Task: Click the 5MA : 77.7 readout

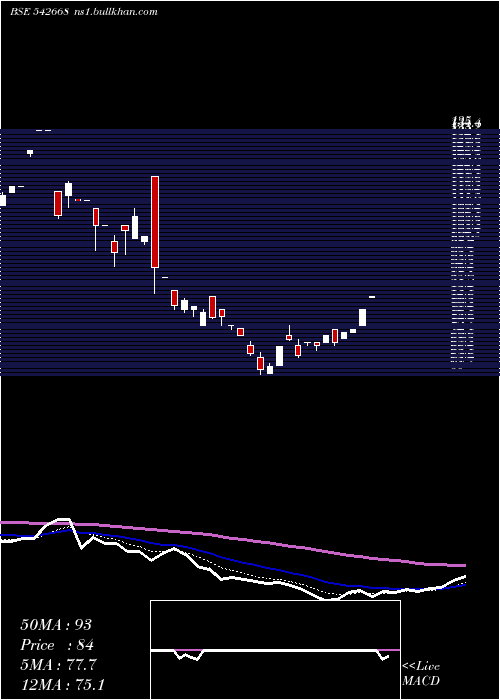Action: click(58, 664)
